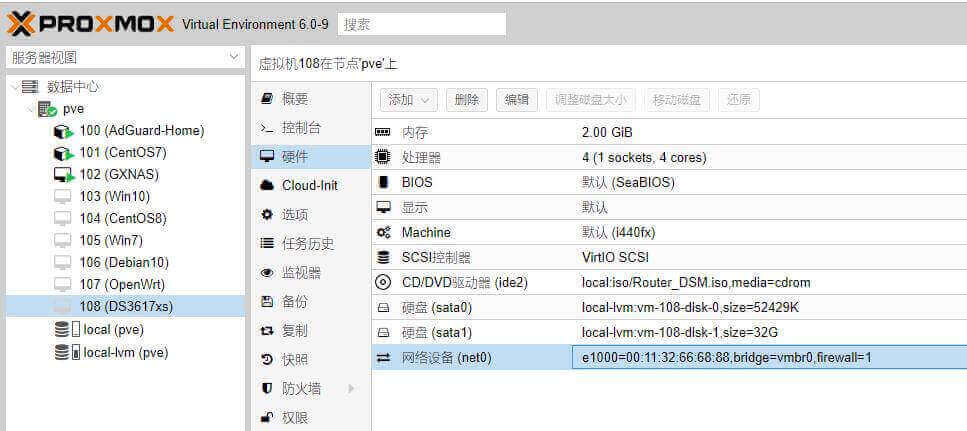Open the 添加 dropdown button

[x=408, y=100]
